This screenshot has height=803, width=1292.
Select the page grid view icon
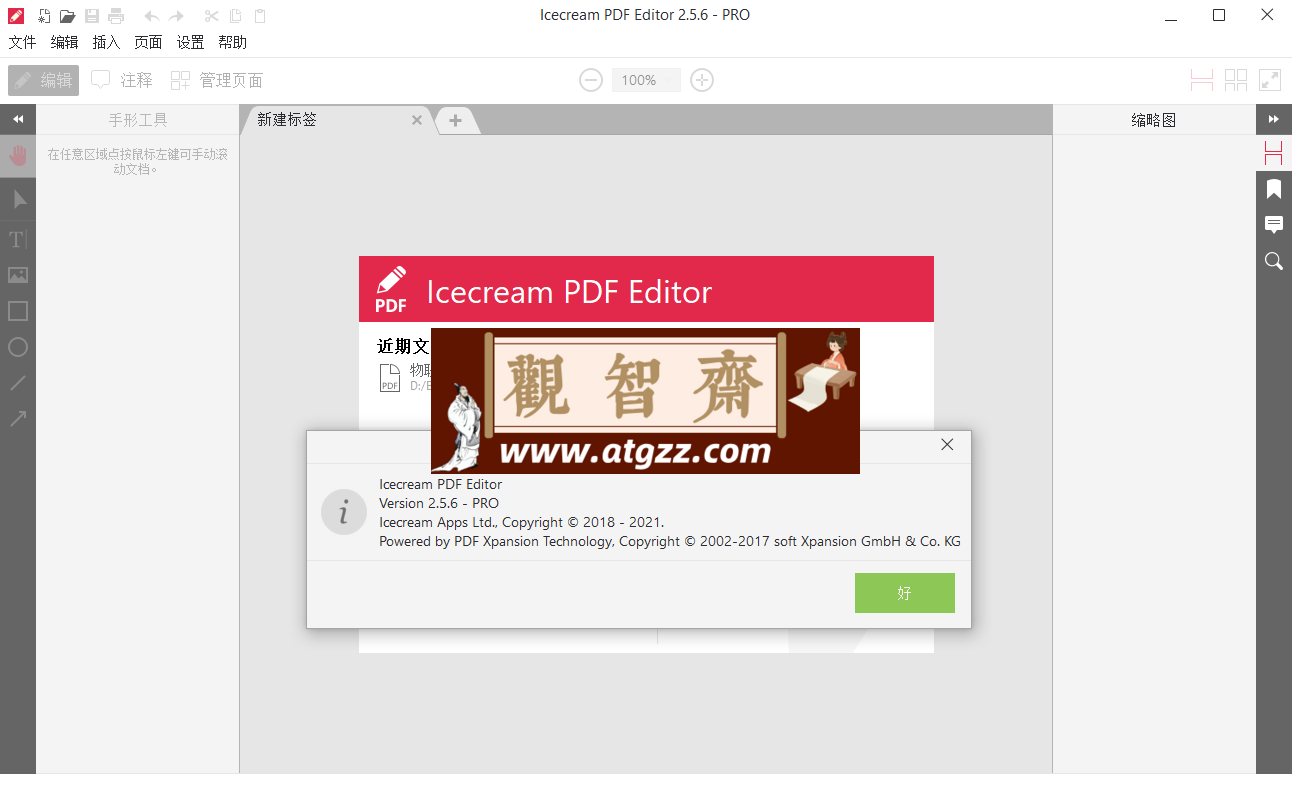coord(1236,80)
